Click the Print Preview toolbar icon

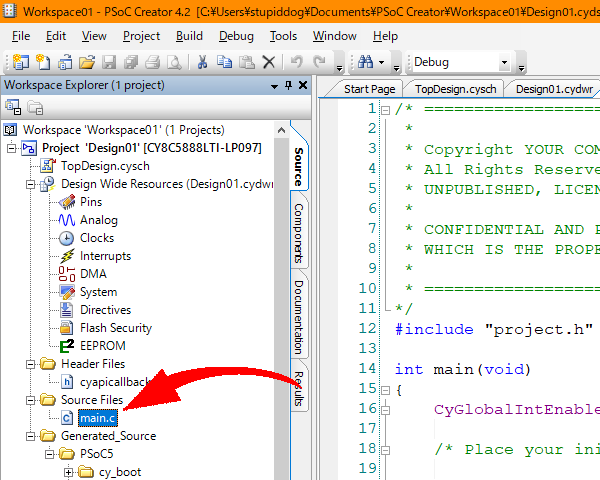point(174,62)
